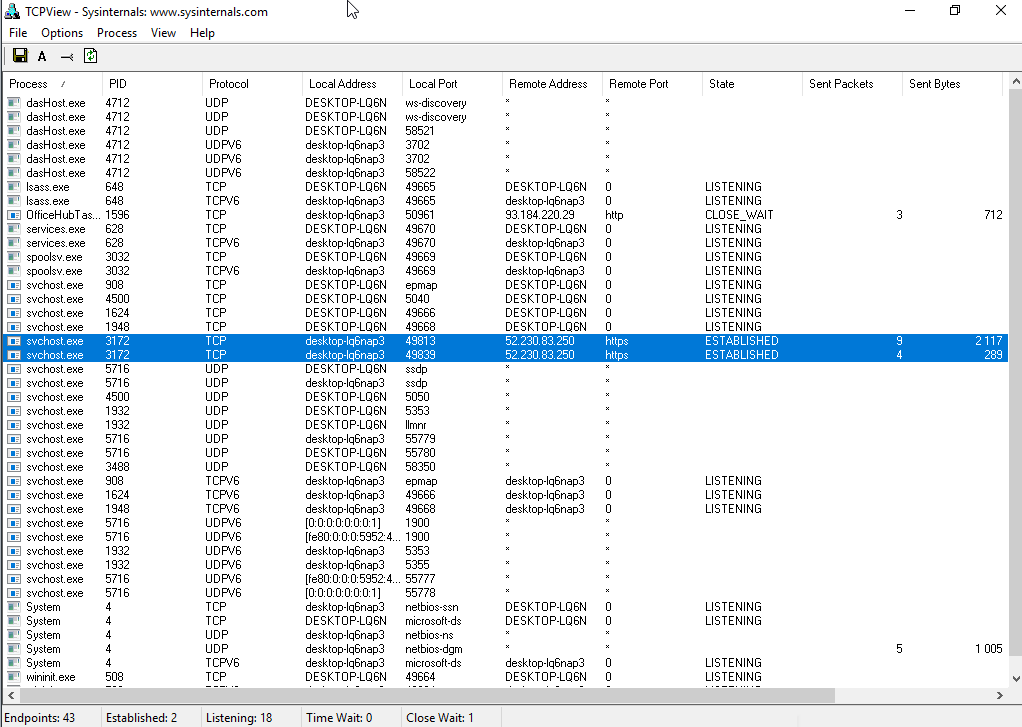Expand the View menu

point(163,33)
